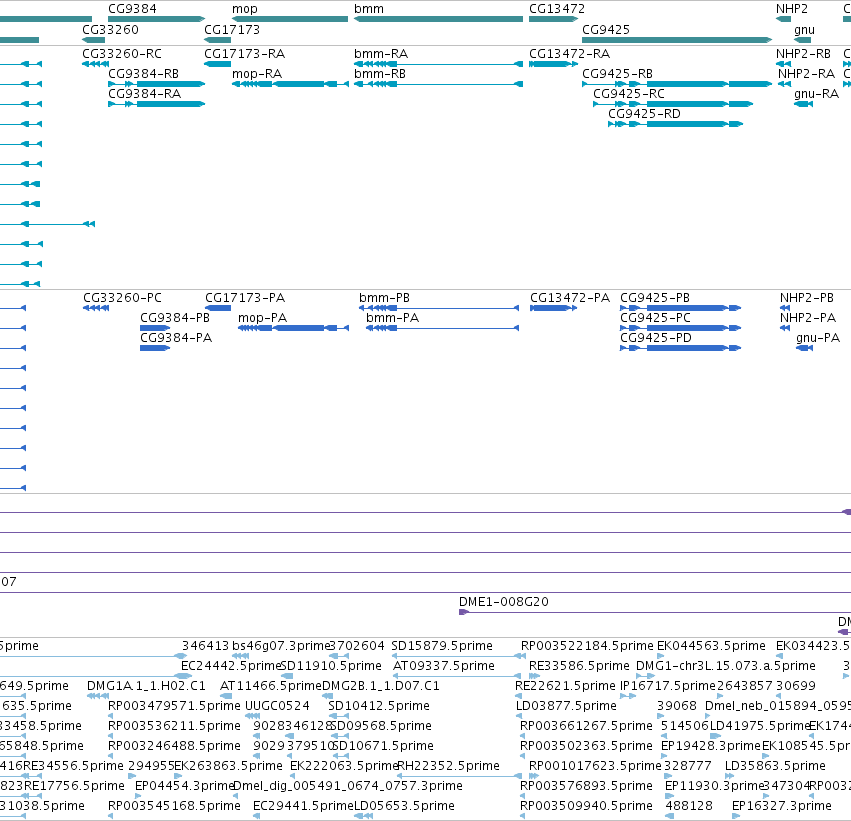Click the NHP2 gene label
Viewport: 851px width, 821px height.
pyautogui.click(x=792, y=9)
